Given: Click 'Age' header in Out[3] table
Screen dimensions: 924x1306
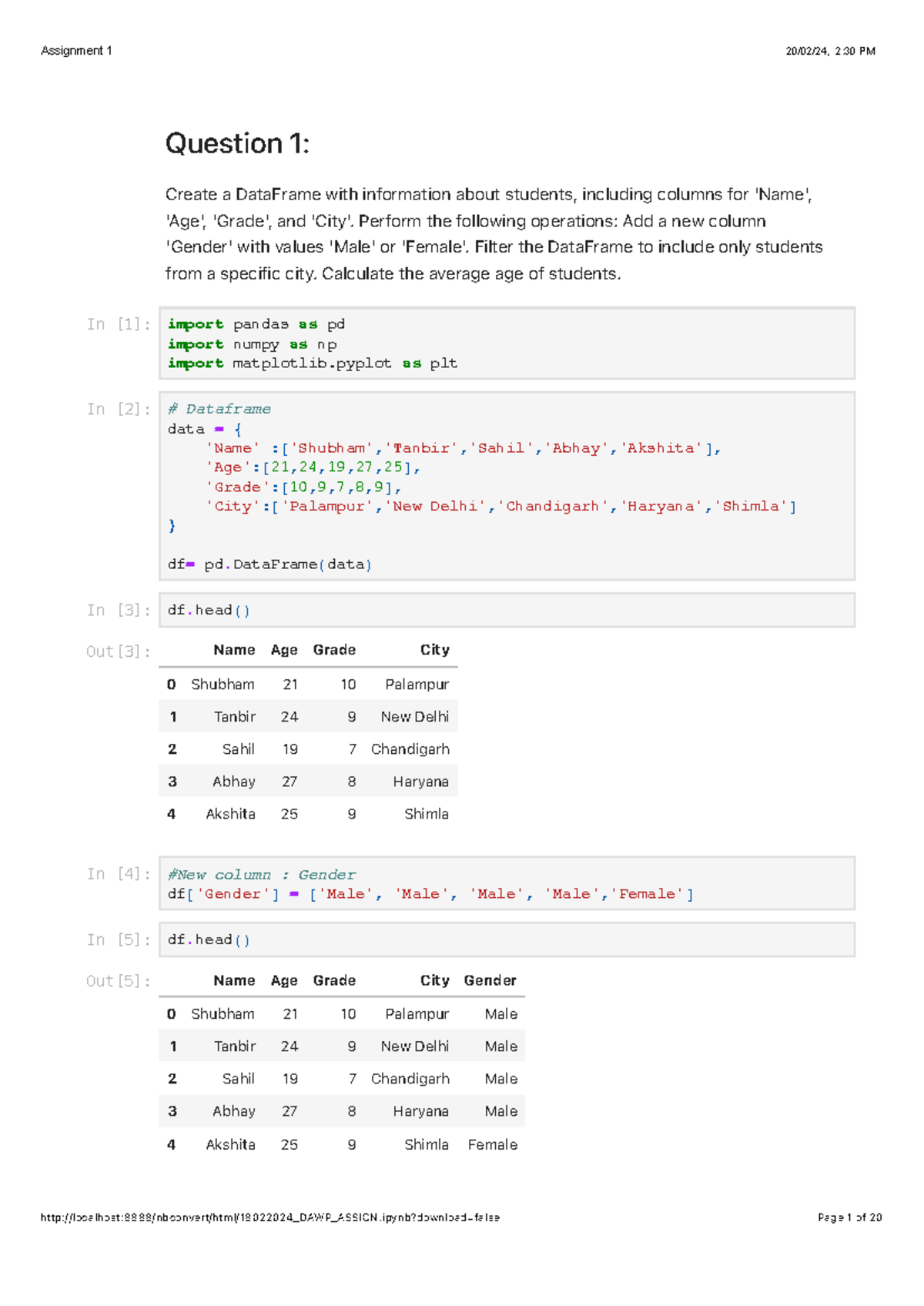Looking at the screenshot, I should coord(284,650).
